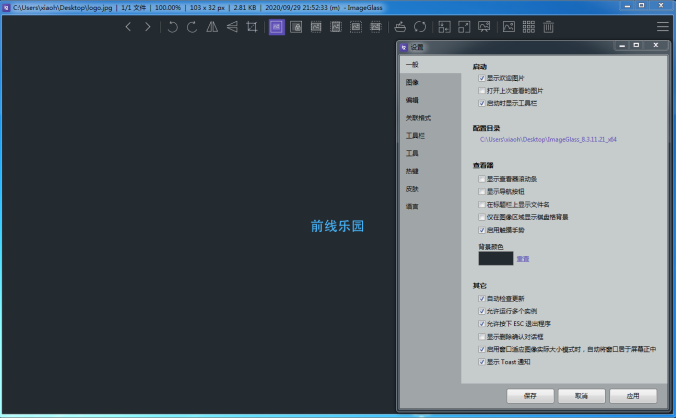676x418 pixels.
Task: Open the 关联格式 settings tab
Action: coord(431,118)
